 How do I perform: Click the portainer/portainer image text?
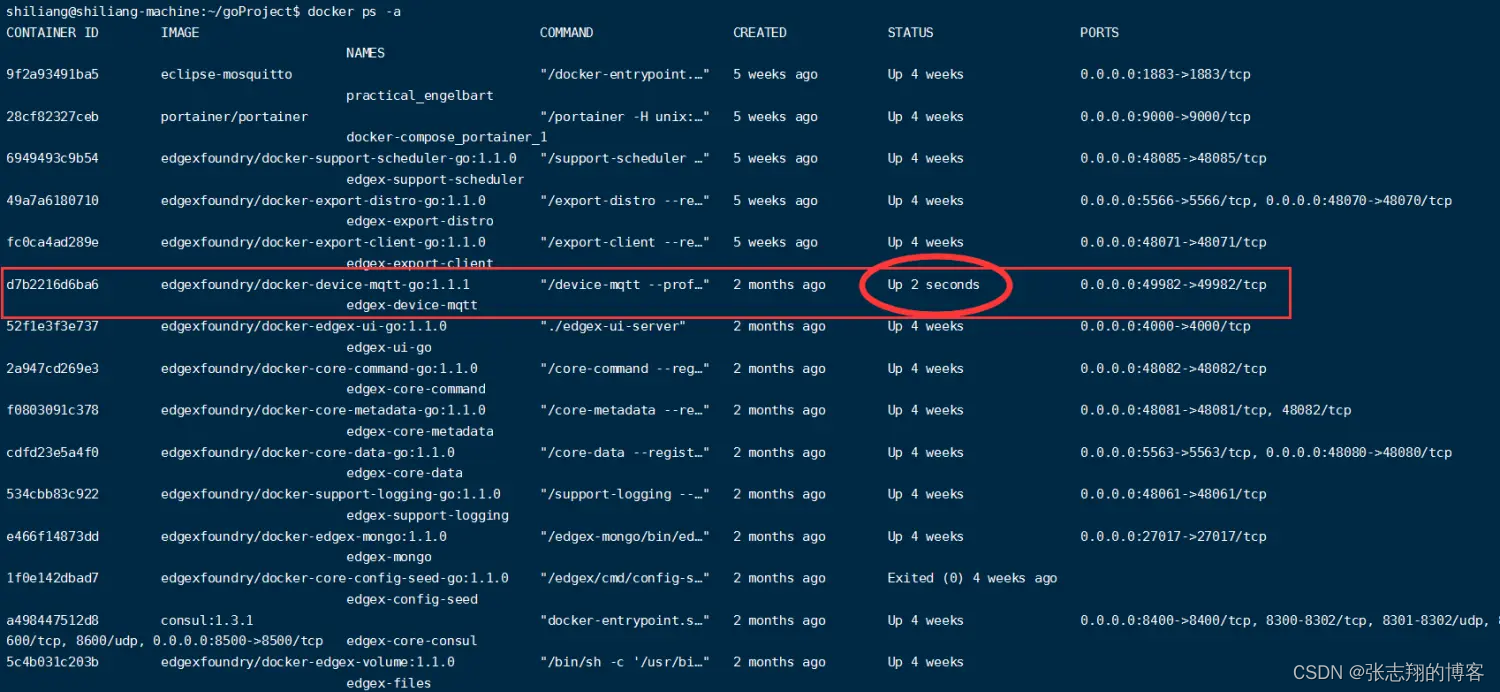click(234, 116)
